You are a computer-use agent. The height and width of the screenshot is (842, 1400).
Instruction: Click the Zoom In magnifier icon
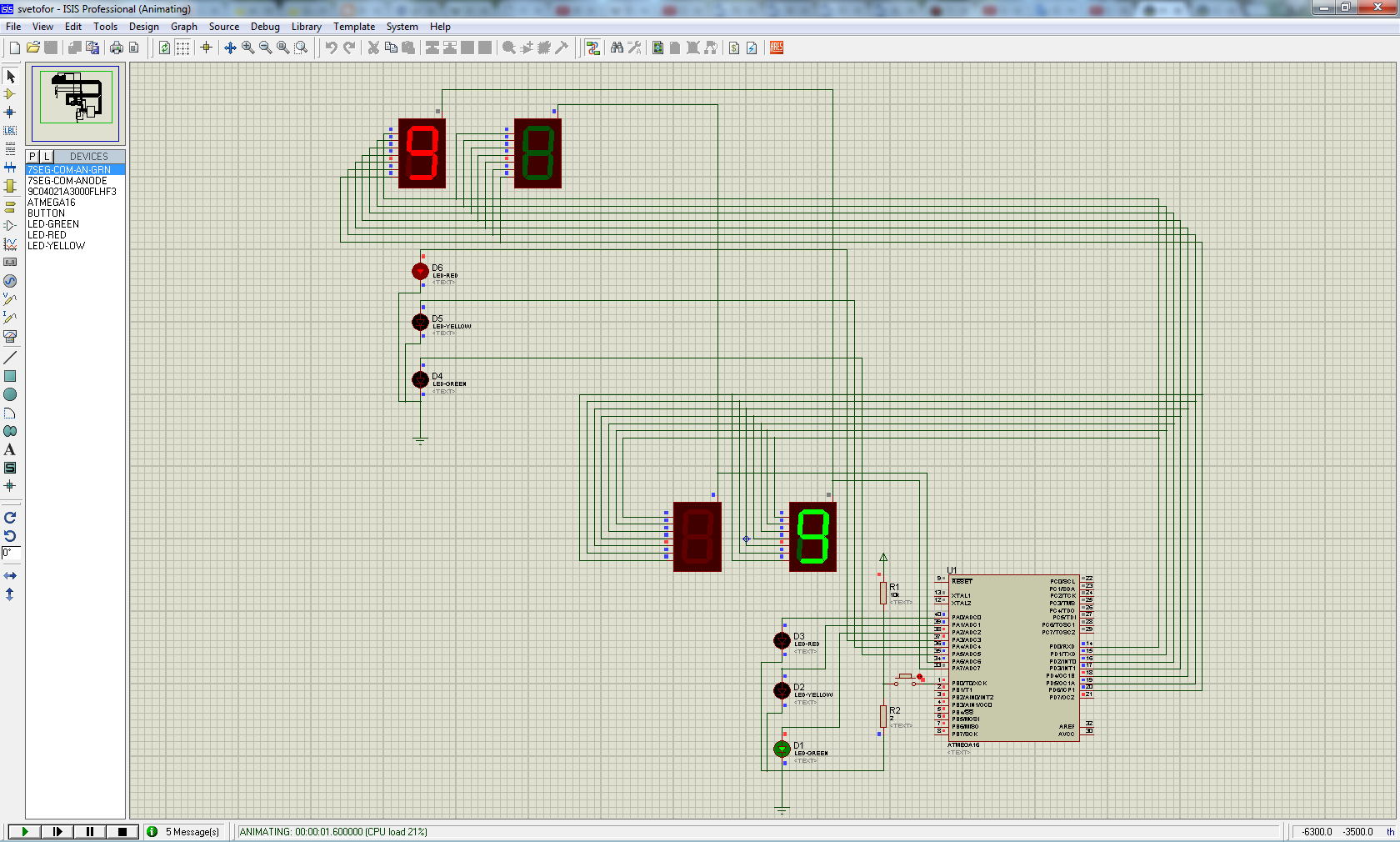248,48
